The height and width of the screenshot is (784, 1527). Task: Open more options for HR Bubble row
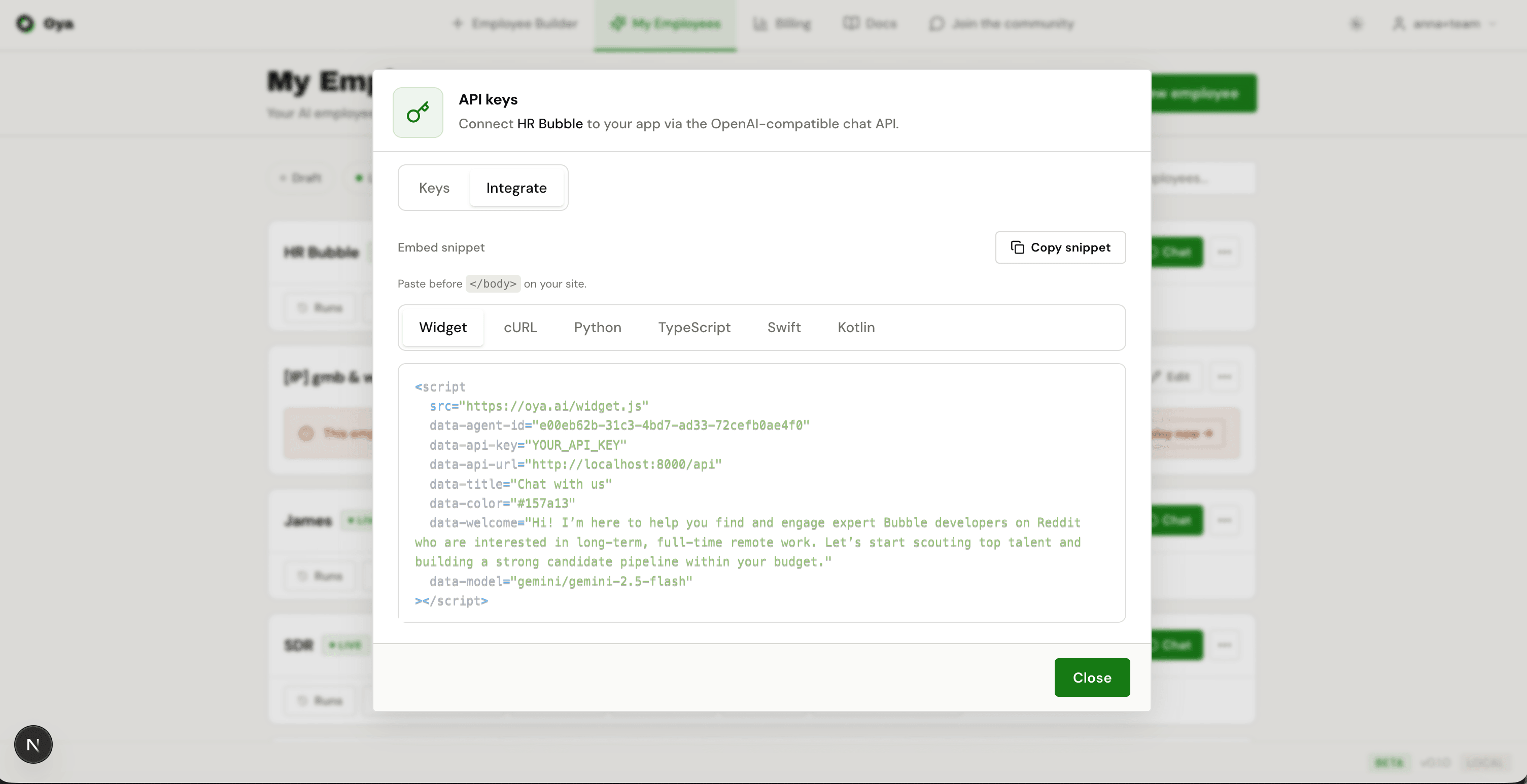(1224, 252)
